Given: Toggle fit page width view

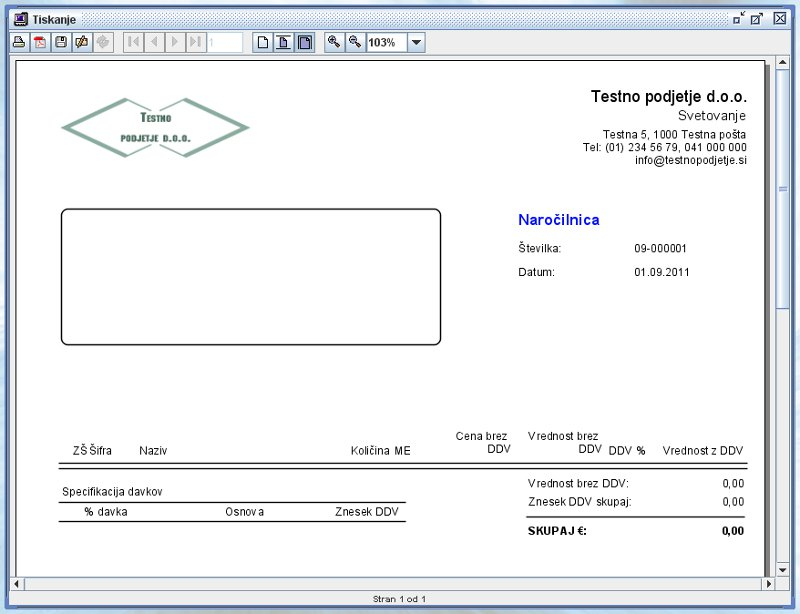Looking at the screenshot, I should point(283,42).
